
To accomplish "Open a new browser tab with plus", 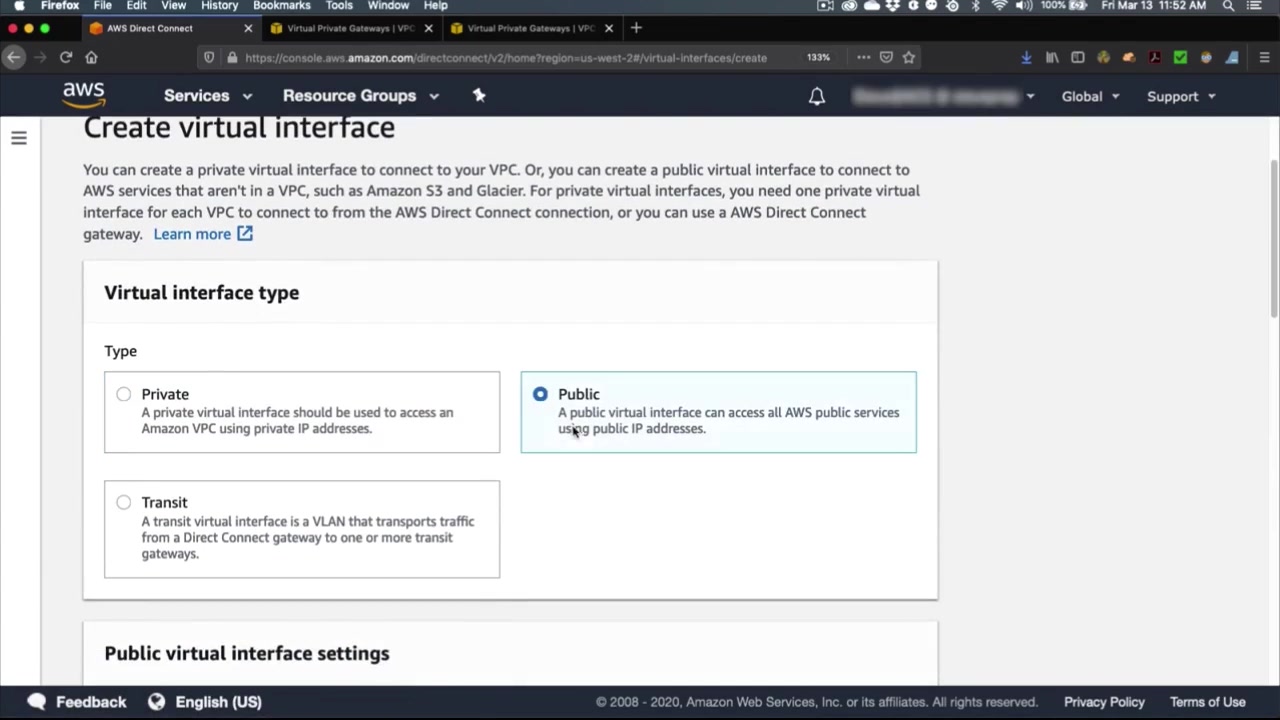I will pos(636,28).
